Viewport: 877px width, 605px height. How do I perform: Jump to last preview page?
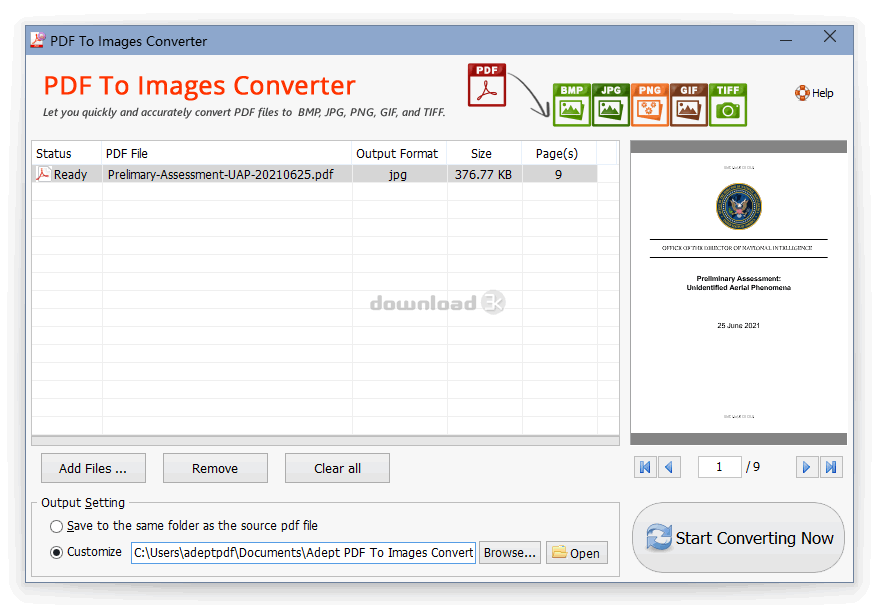pos(831,467)
